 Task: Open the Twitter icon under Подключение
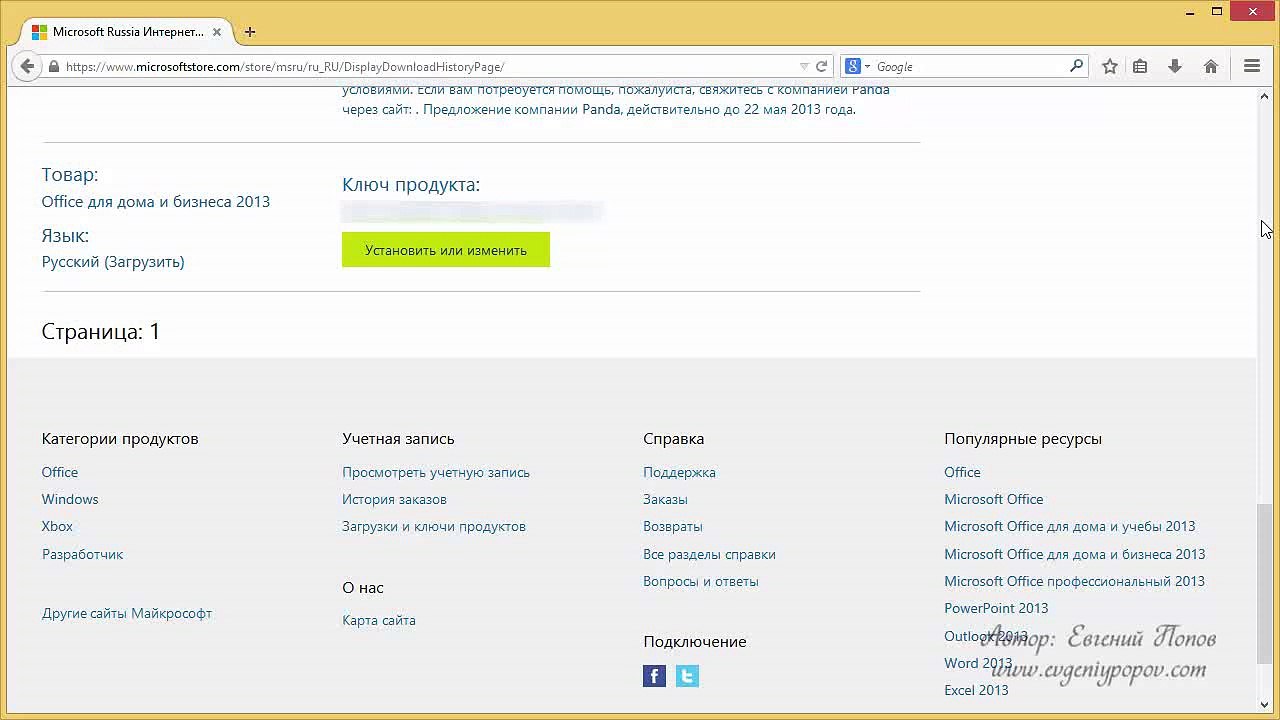click(687, 676)
